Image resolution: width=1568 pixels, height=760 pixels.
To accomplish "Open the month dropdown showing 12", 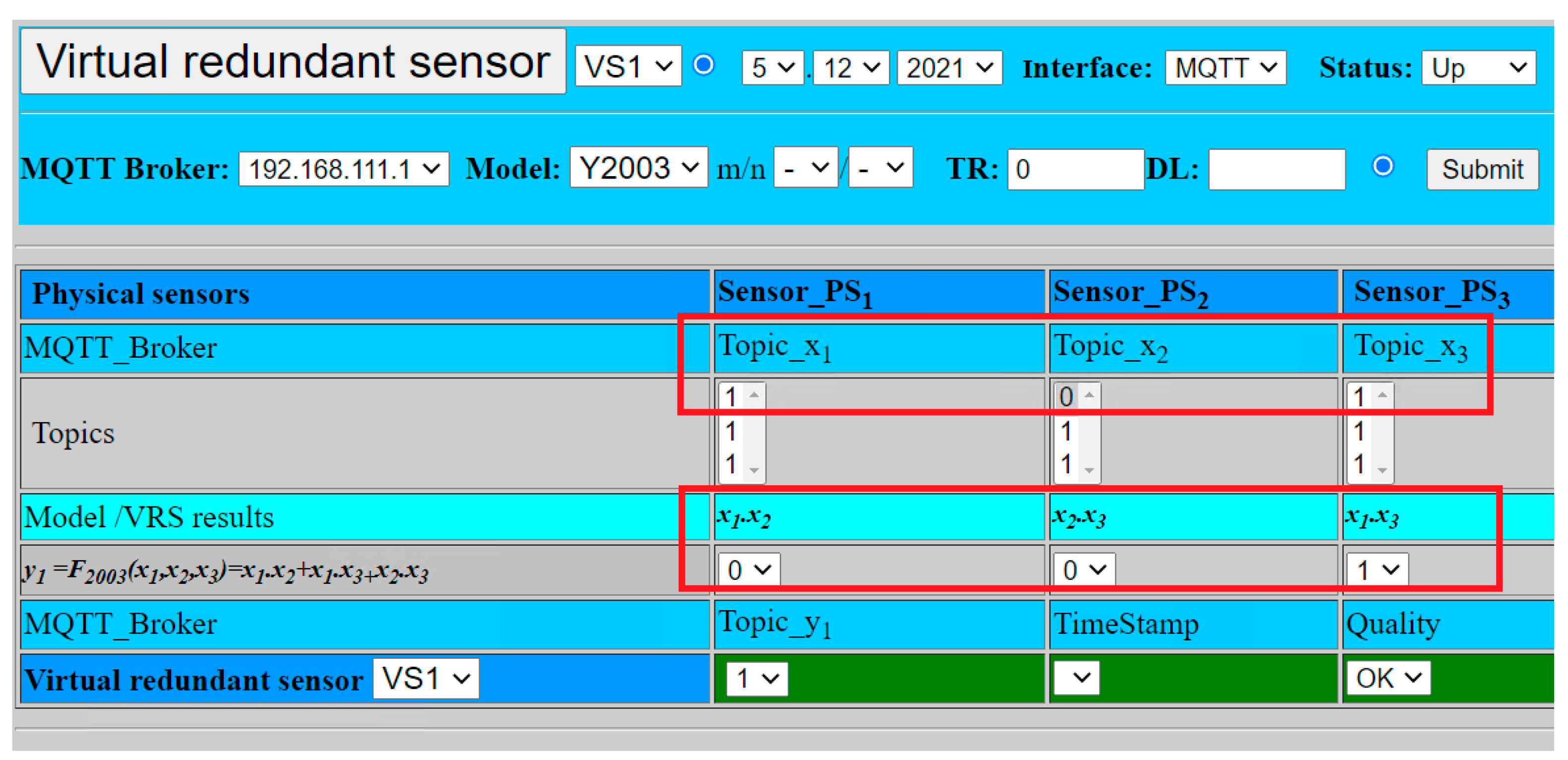I will point(849,68).
